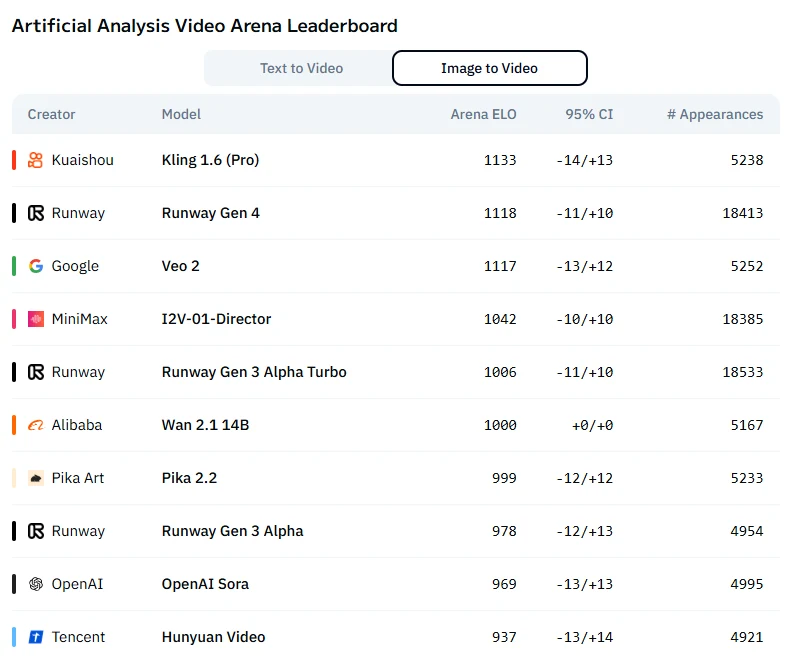Click the confidence interval -14/+13
Viewport: 798px width, 662px height.
pyautogui.click(x=585, y=160)
